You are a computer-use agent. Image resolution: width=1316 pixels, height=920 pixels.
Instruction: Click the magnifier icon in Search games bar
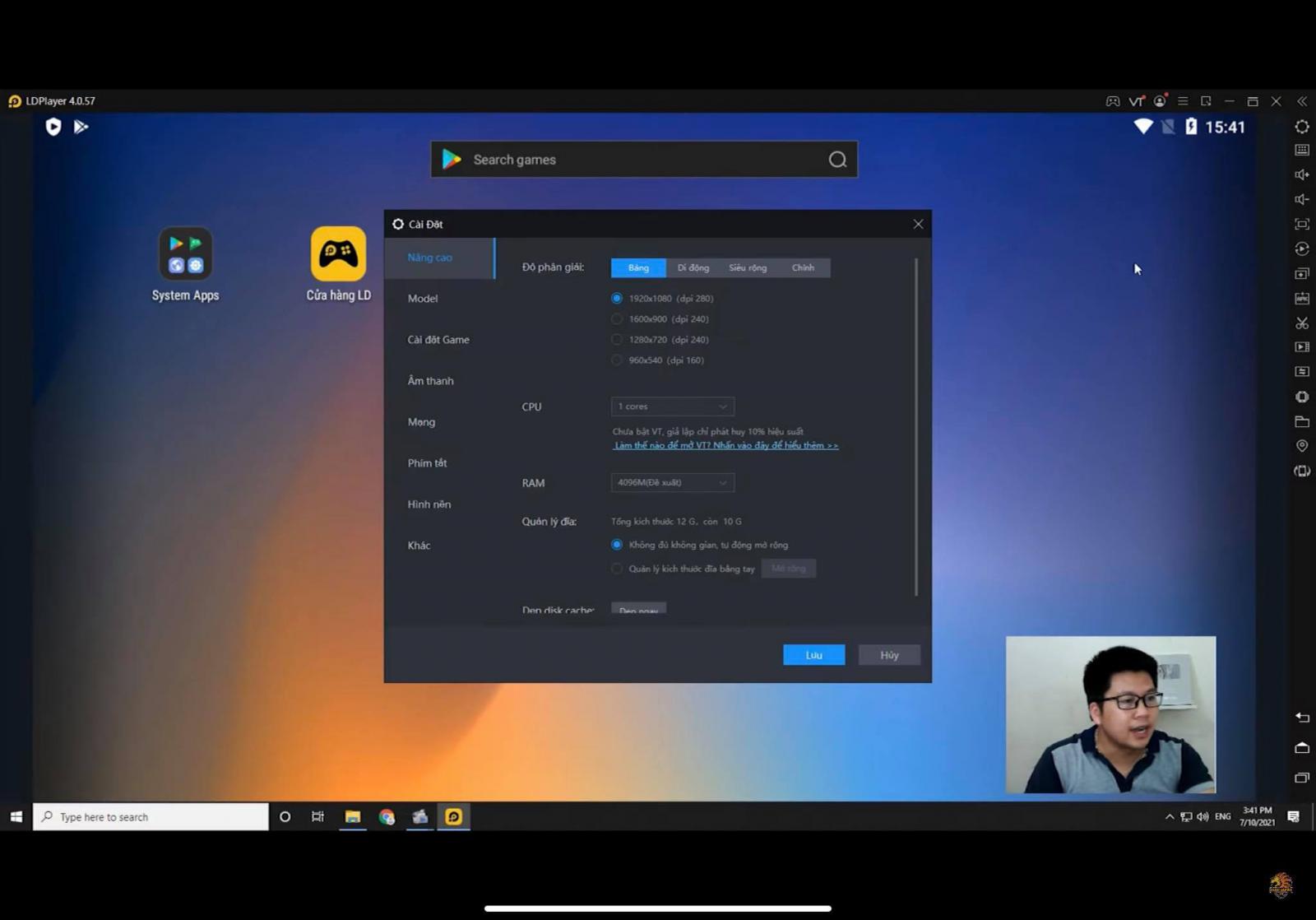click(x=837, y=160)
